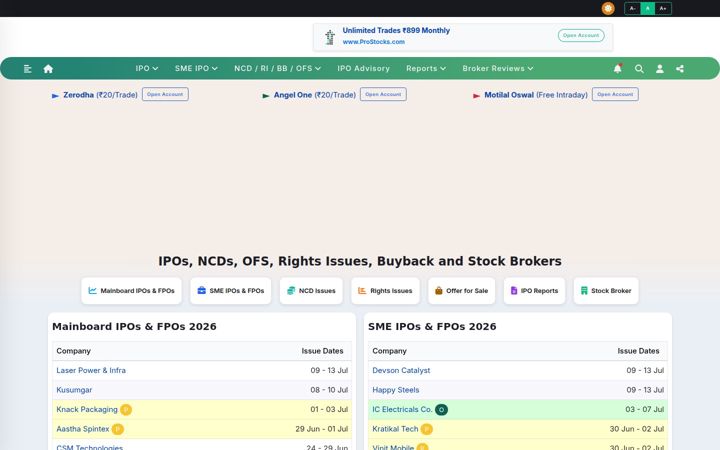Image resolution: width=720 pixels, height=450 pixels.
Task: Expand the IPO dropdown menu
Action: 146,68
